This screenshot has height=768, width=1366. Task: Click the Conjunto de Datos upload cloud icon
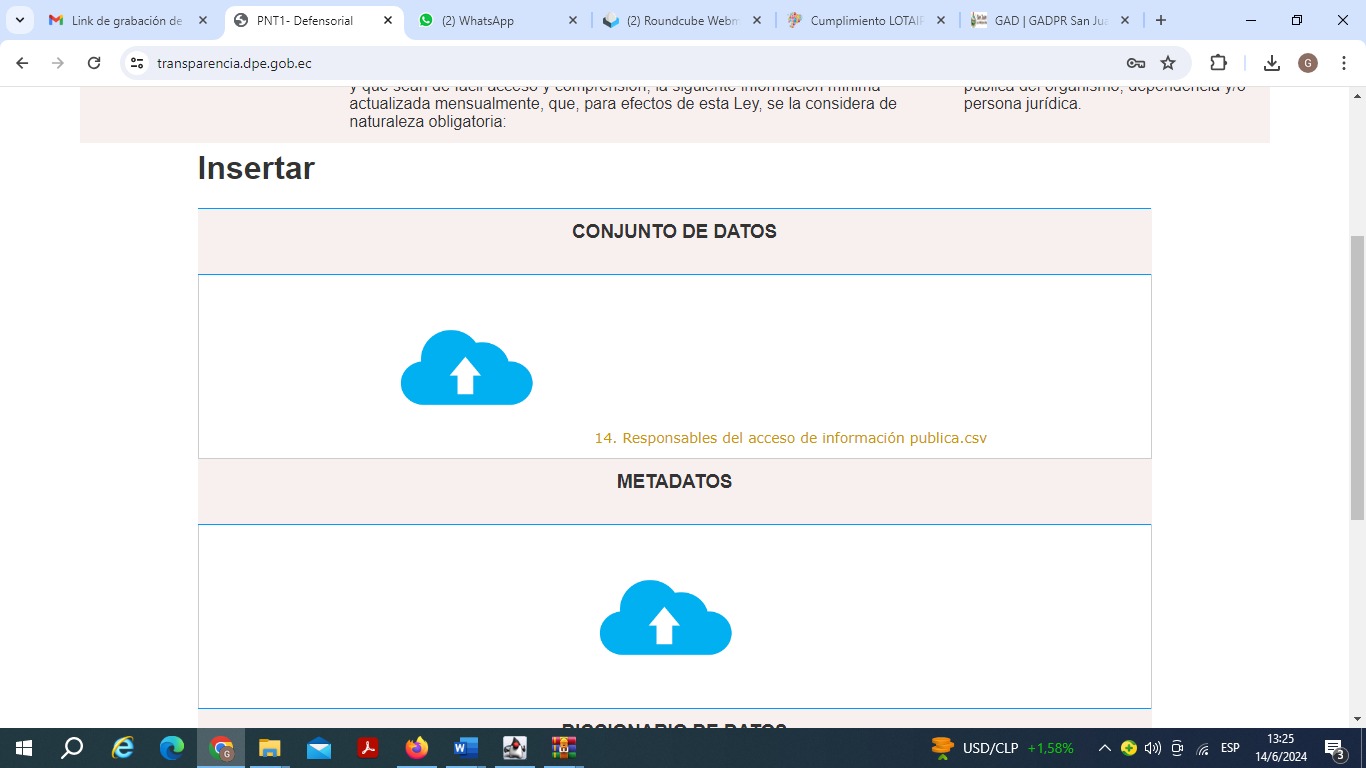pos(466,368)
